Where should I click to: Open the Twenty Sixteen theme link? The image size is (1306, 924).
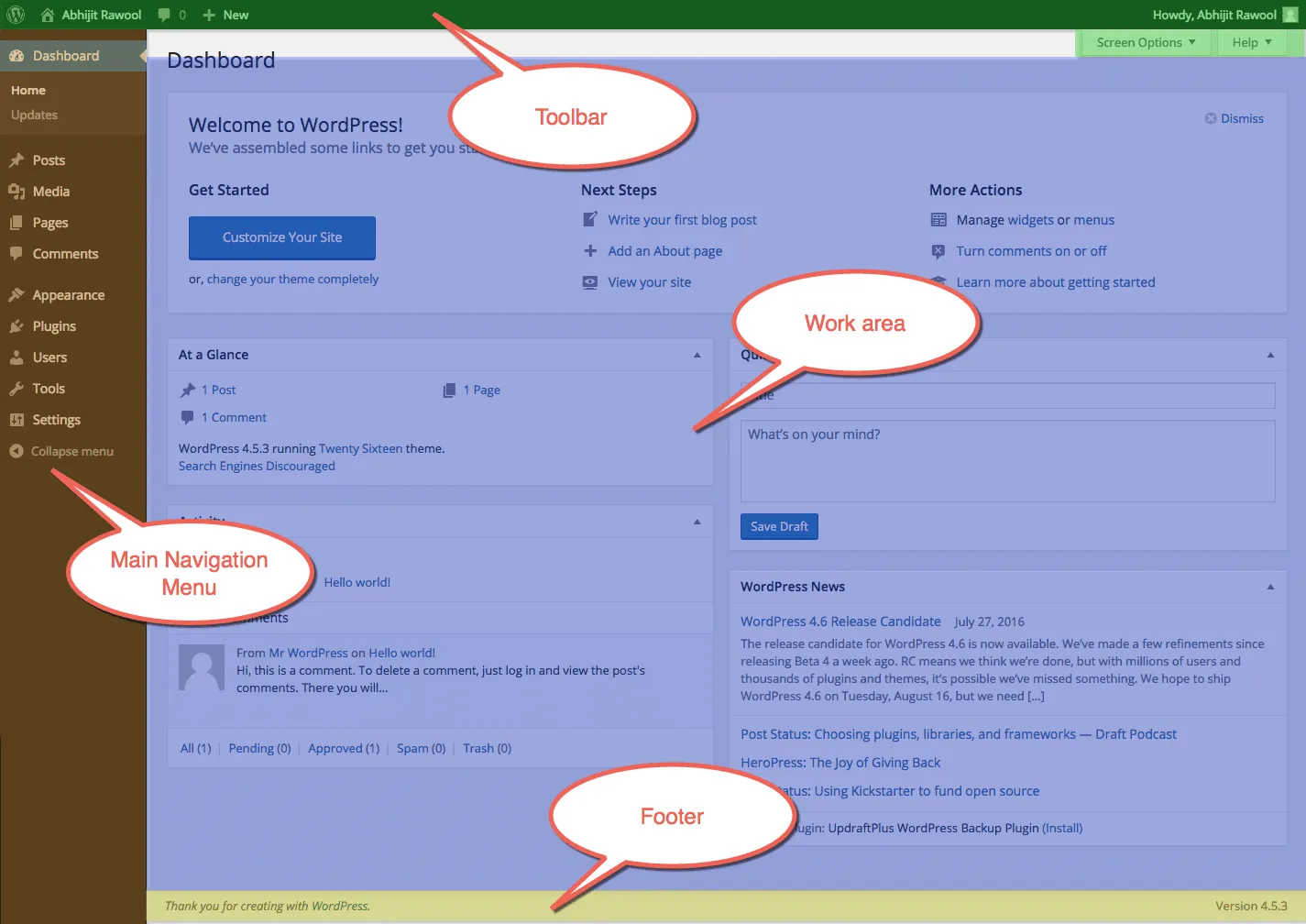coord(360,449)
